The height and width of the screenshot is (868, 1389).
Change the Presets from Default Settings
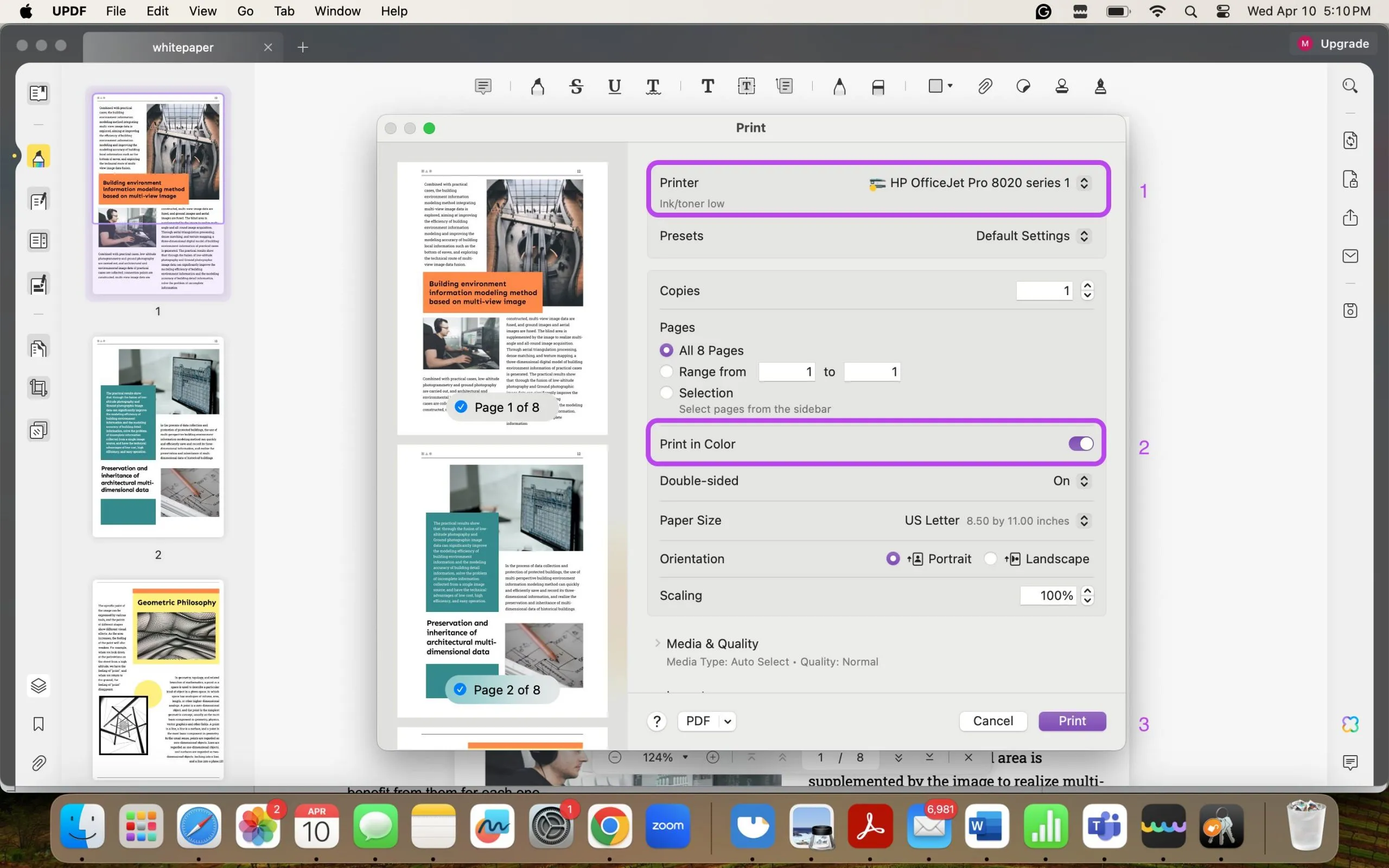[x=1084, y=235]
